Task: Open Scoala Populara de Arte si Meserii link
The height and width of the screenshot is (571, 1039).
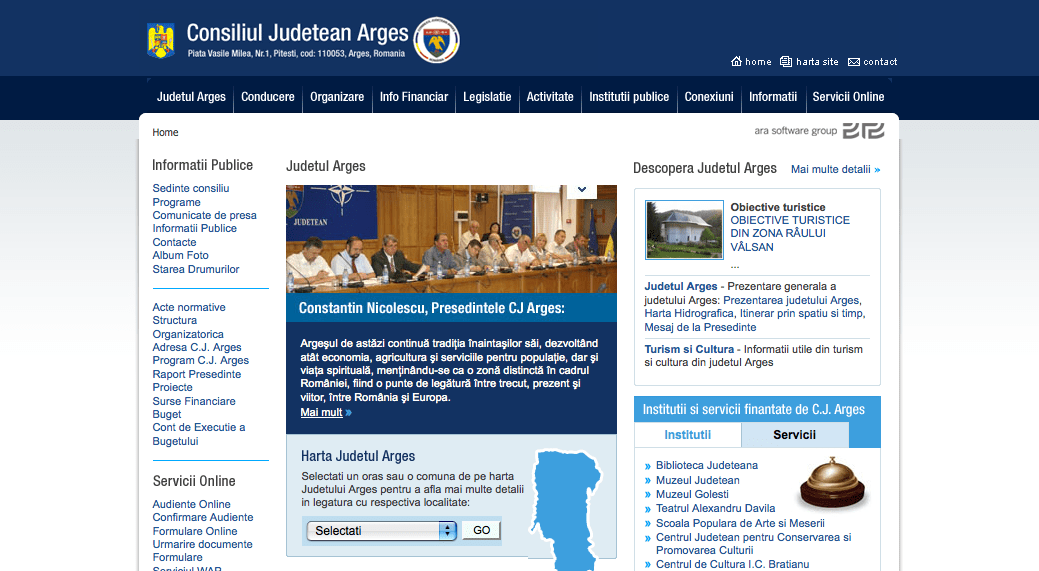Action: (740, 523)
